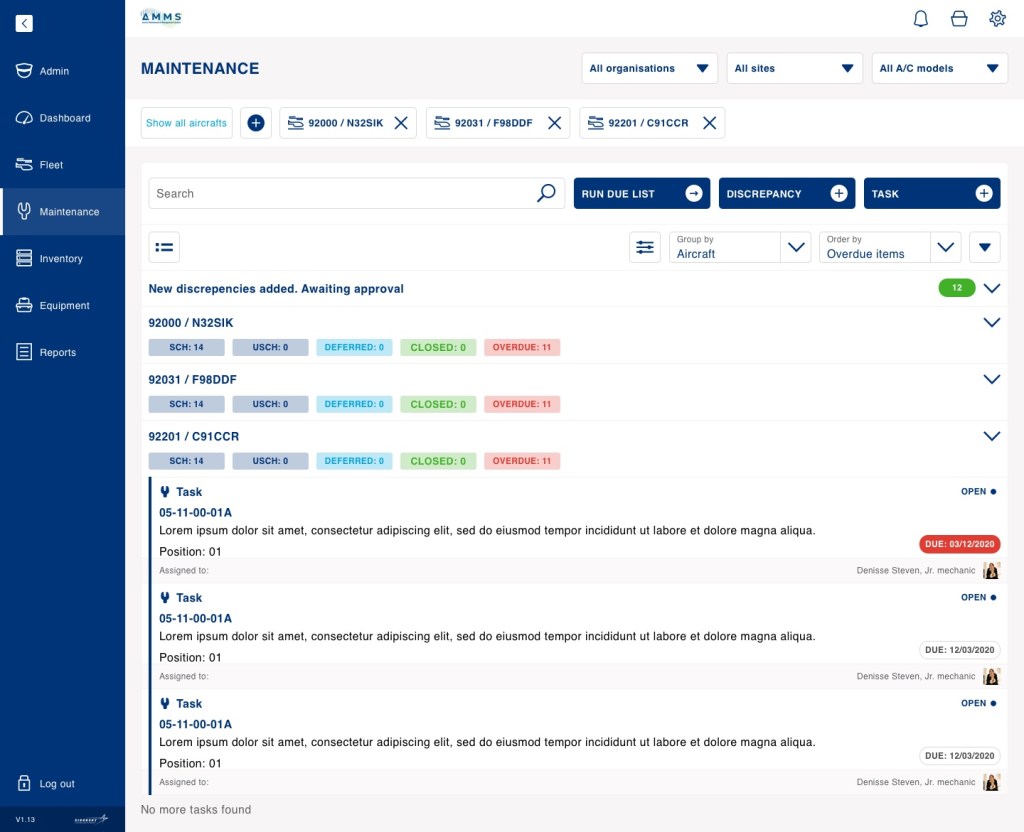1024x832 pixels.
Task: Collapse sidebar with back arrow icon
Action: (24, 23)
